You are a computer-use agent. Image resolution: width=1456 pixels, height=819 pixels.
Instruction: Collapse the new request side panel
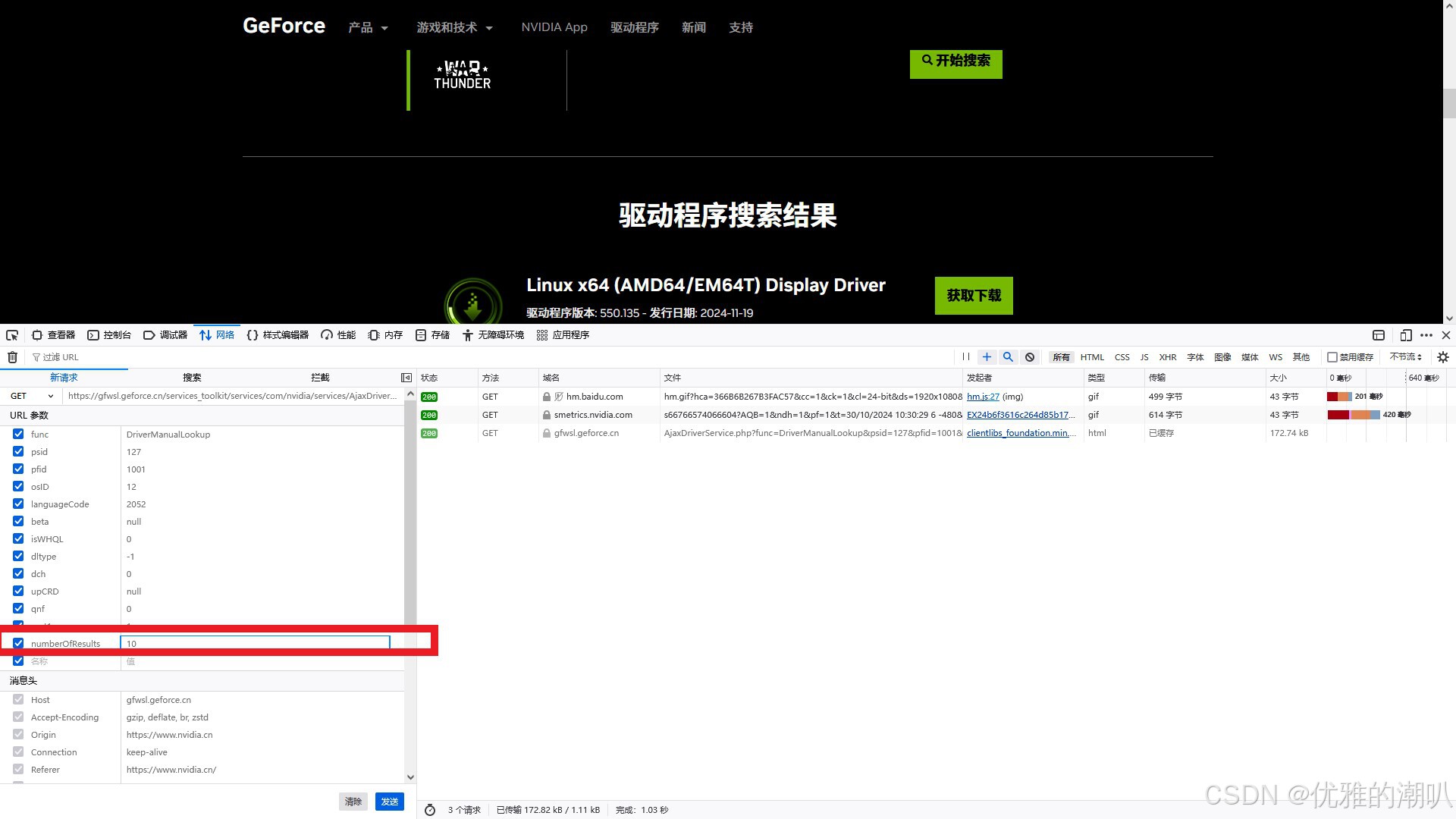[x=406, y=378]
